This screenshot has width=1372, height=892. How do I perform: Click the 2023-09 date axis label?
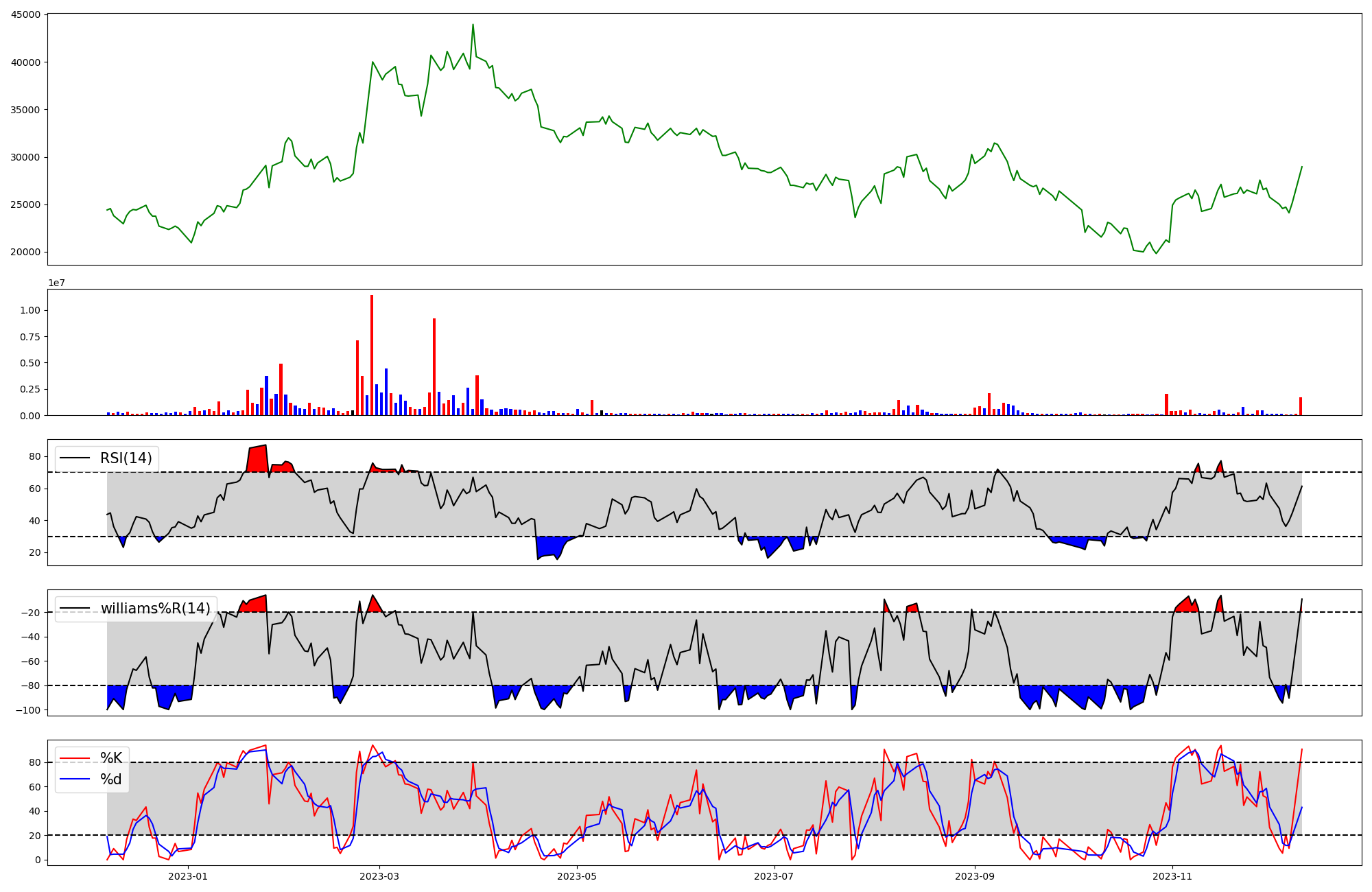click(x=975, y=876)
